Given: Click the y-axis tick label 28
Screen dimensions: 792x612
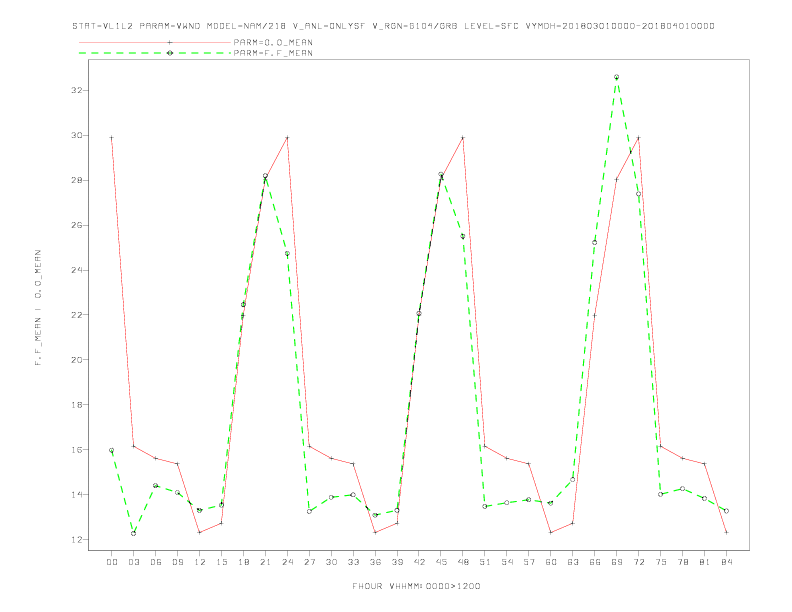Looking at the screenshot, I should click(77, 180).
